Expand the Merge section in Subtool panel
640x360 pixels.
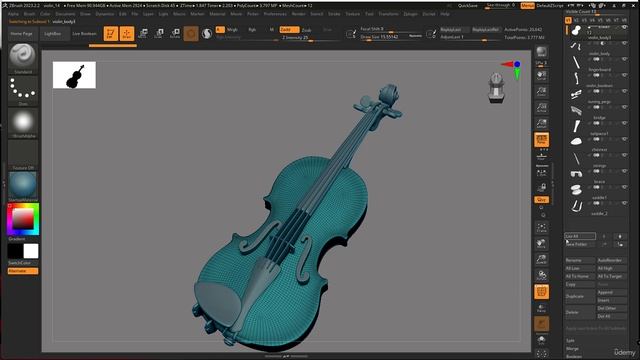pyautogui.click(x=572, y=349)
